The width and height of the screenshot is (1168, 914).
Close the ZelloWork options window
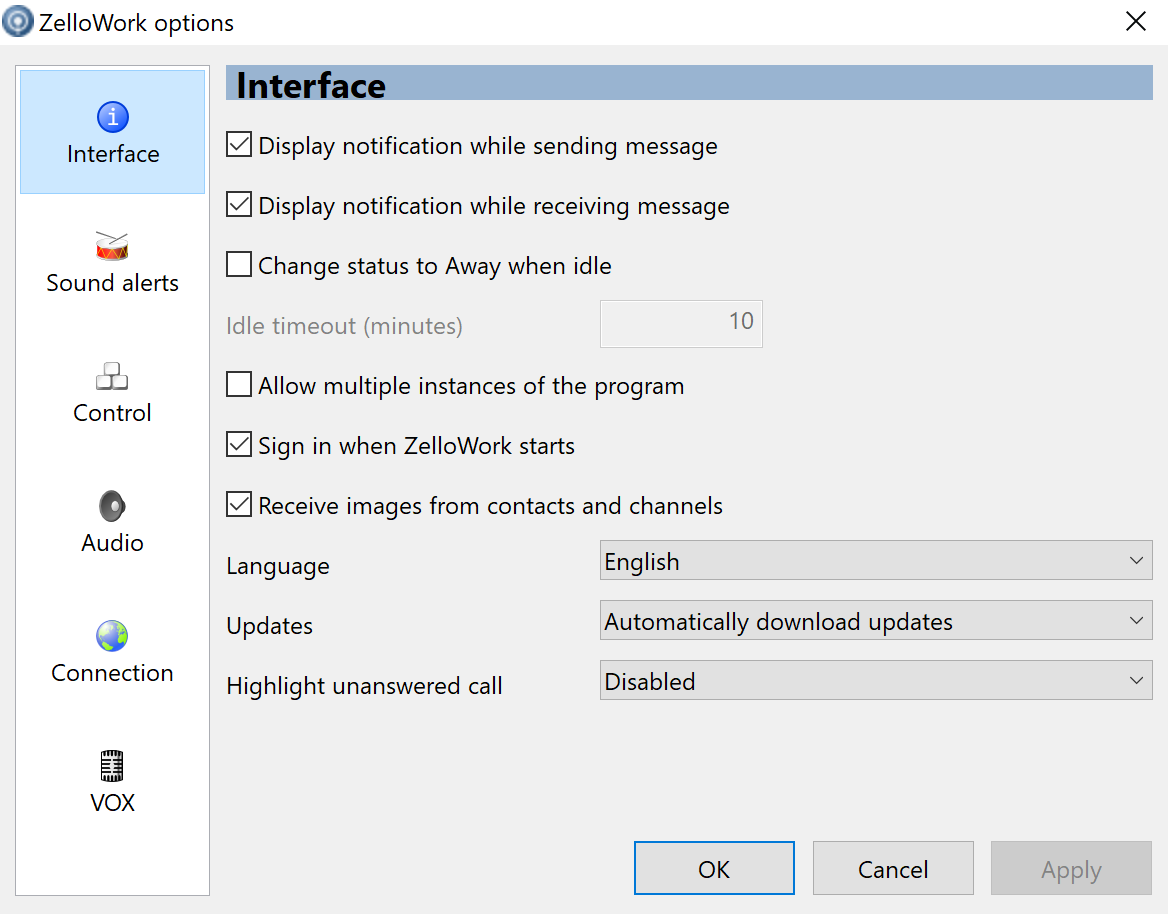1135,22
